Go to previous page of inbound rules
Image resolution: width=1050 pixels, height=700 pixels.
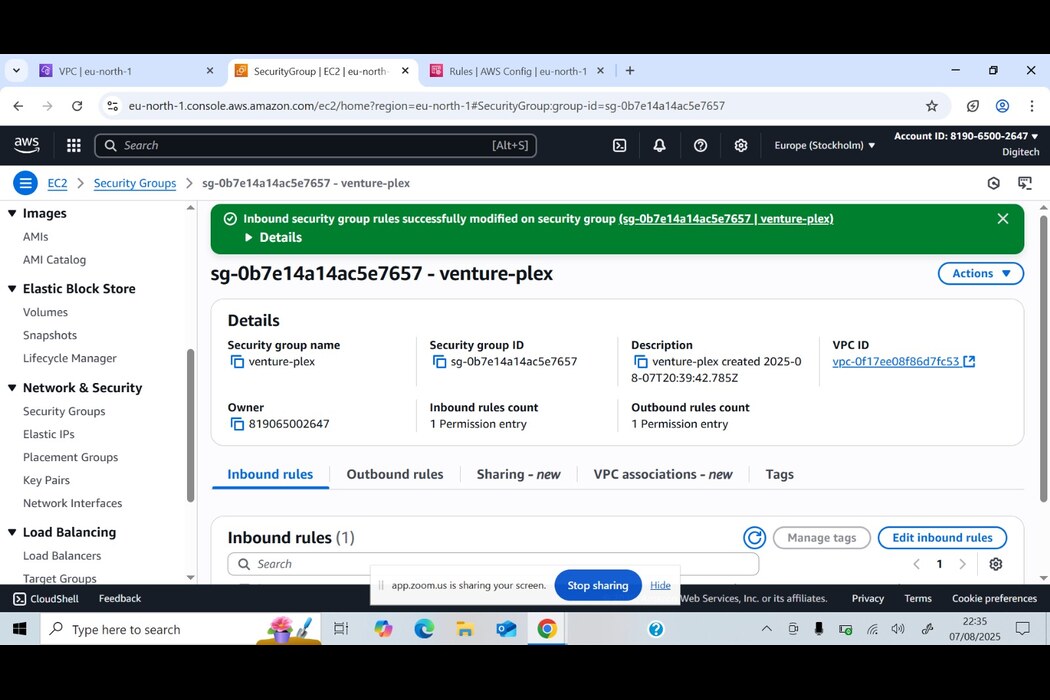916,564
